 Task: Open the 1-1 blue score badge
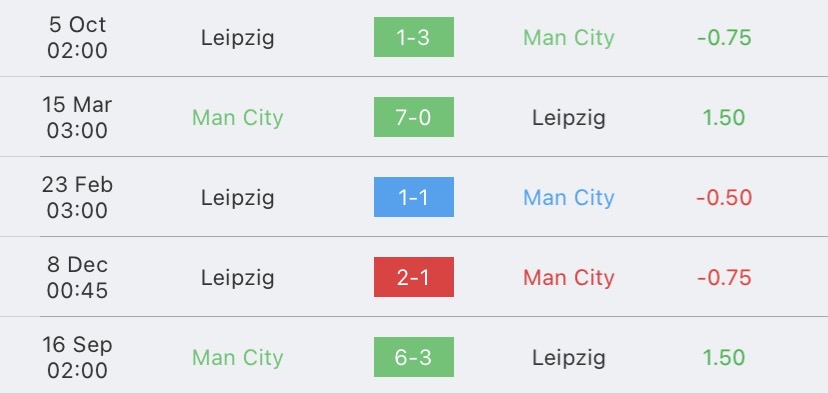pos(413,197)
